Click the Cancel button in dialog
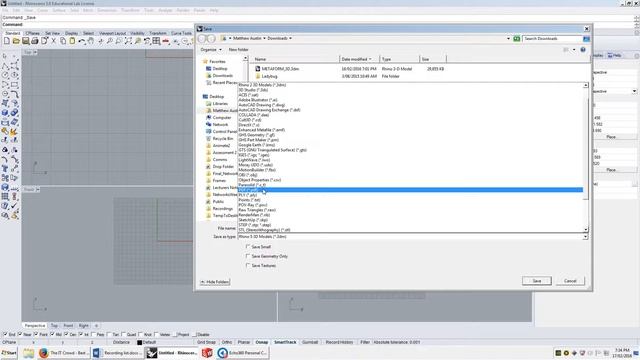 pyautogui.click(x=570, y=281)
